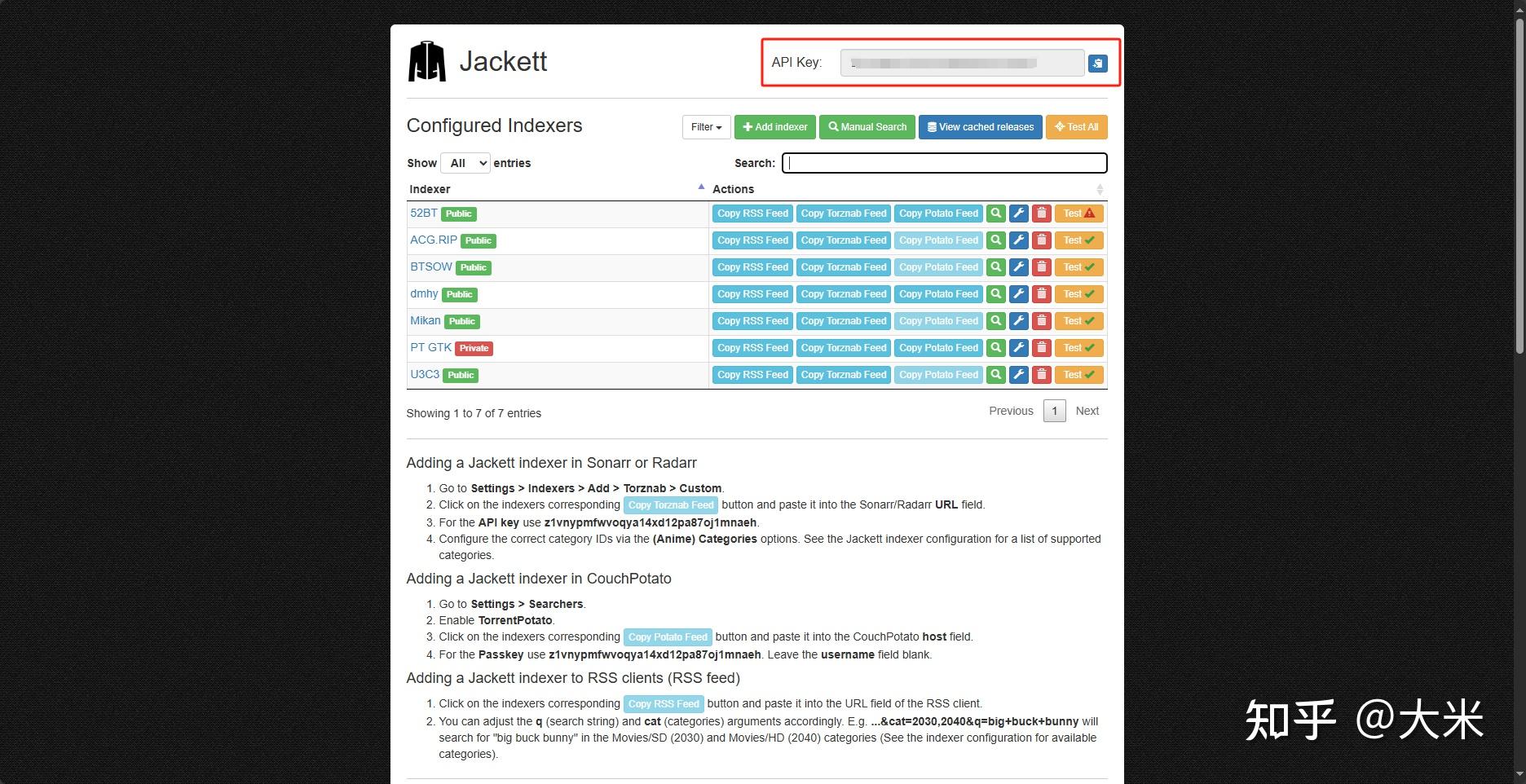Image resolution: width=1526 pixels, height=784 pixels.
Task: Run the Test button for ACG.RIP
Action: [x=1078, y=240]
